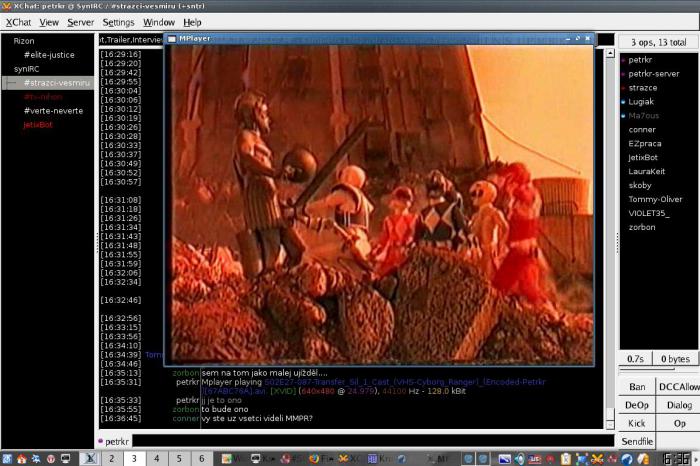Select user petrkr-server in the user list
This screenshot has width=700, height=466.
tap(654, 74)
